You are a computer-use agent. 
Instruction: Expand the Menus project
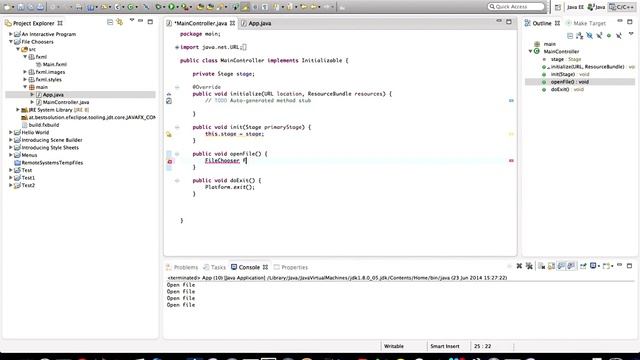click(x=11, y=155)
